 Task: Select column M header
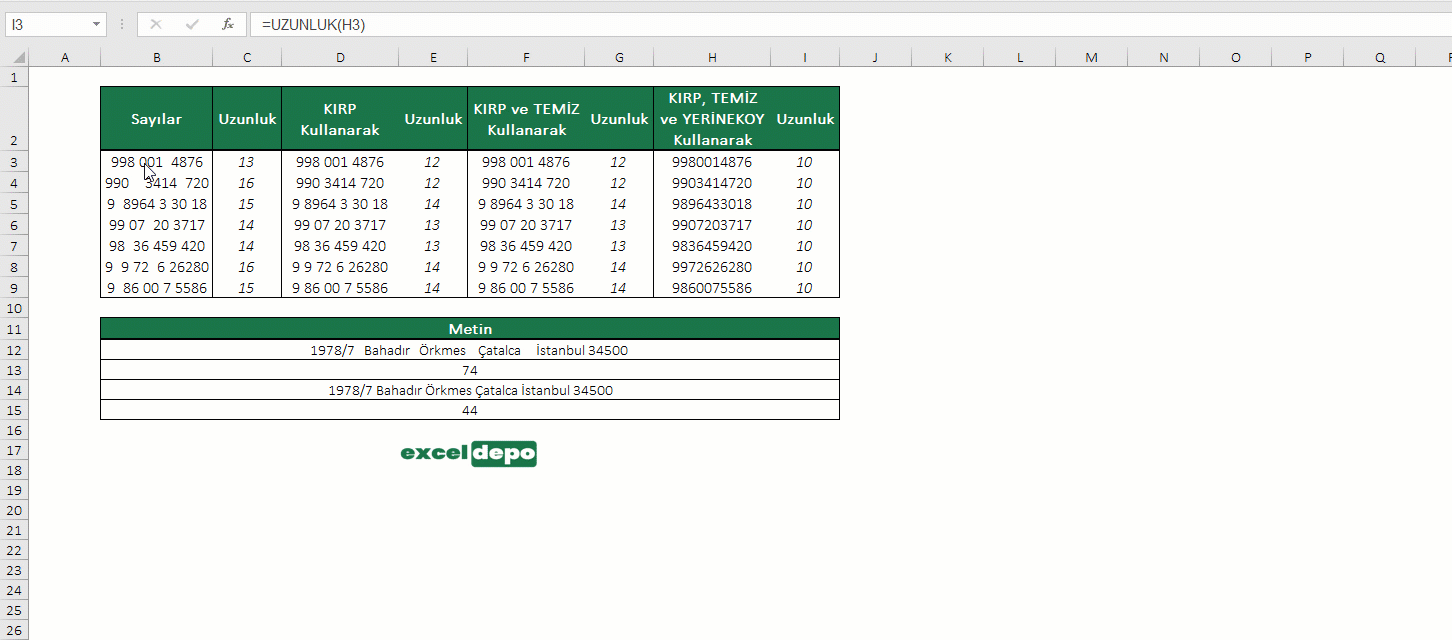tap(1092, 58)
